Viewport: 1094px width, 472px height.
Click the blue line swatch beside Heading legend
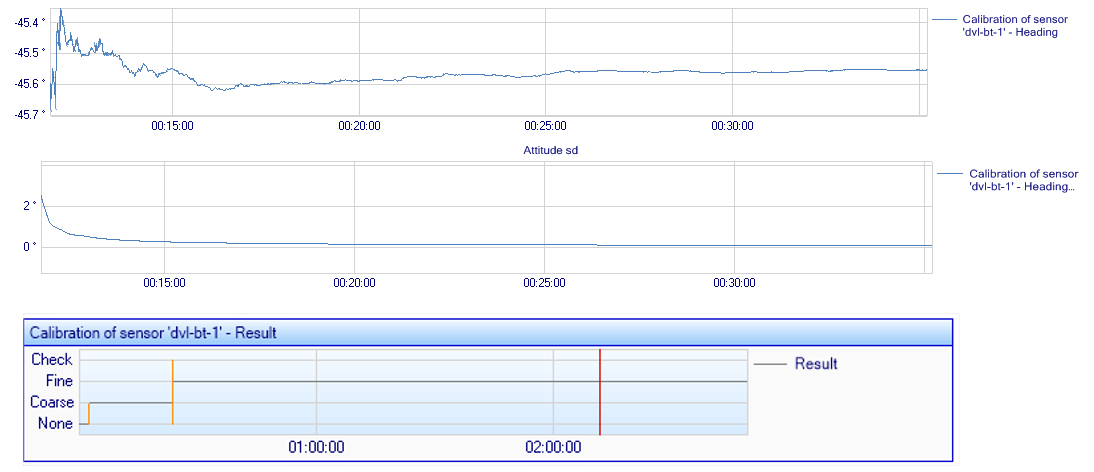(x=944, y=19)
